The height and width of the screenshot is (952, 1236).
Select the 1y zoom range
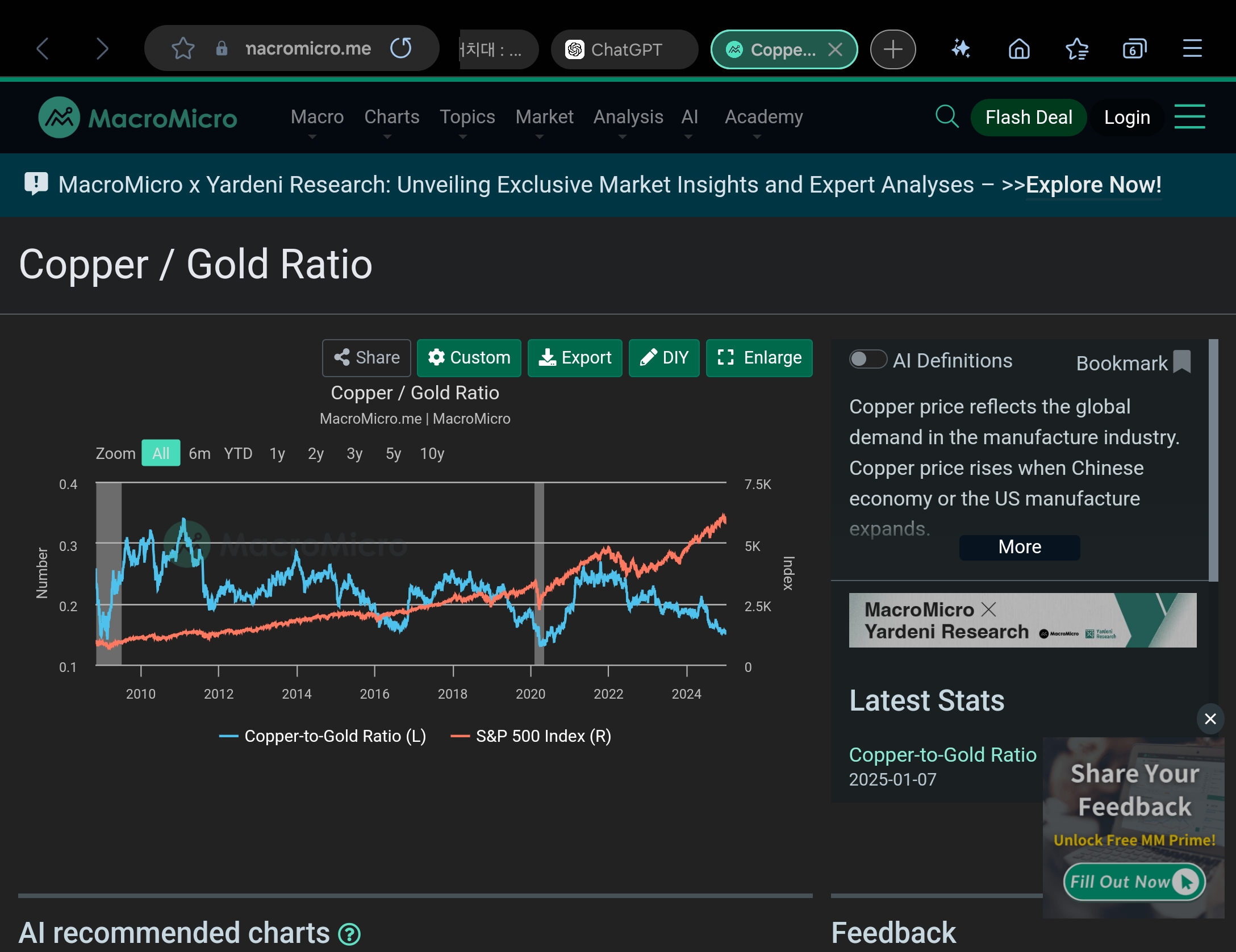[x=277, y=453]
